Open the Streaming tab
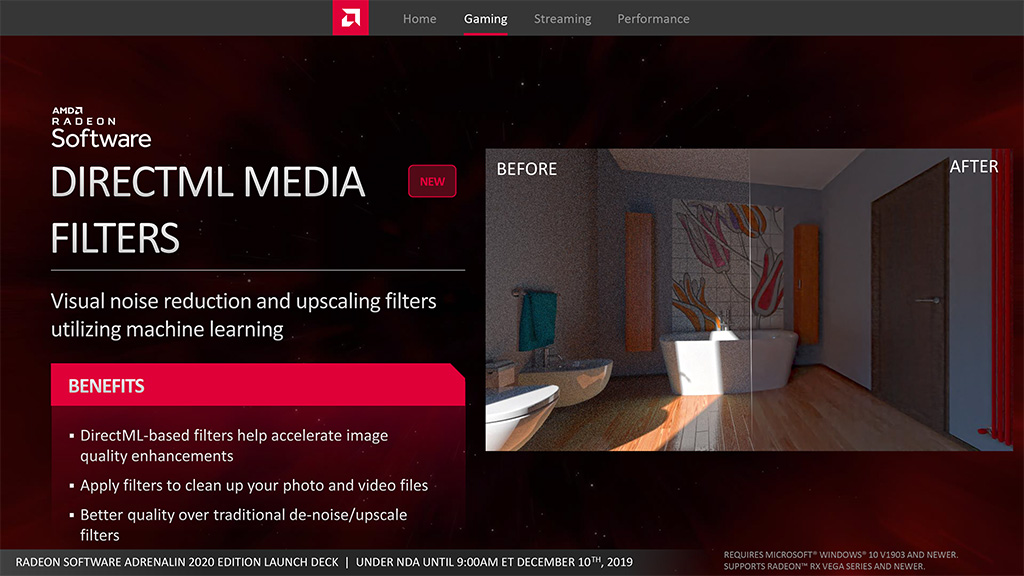 562,19
